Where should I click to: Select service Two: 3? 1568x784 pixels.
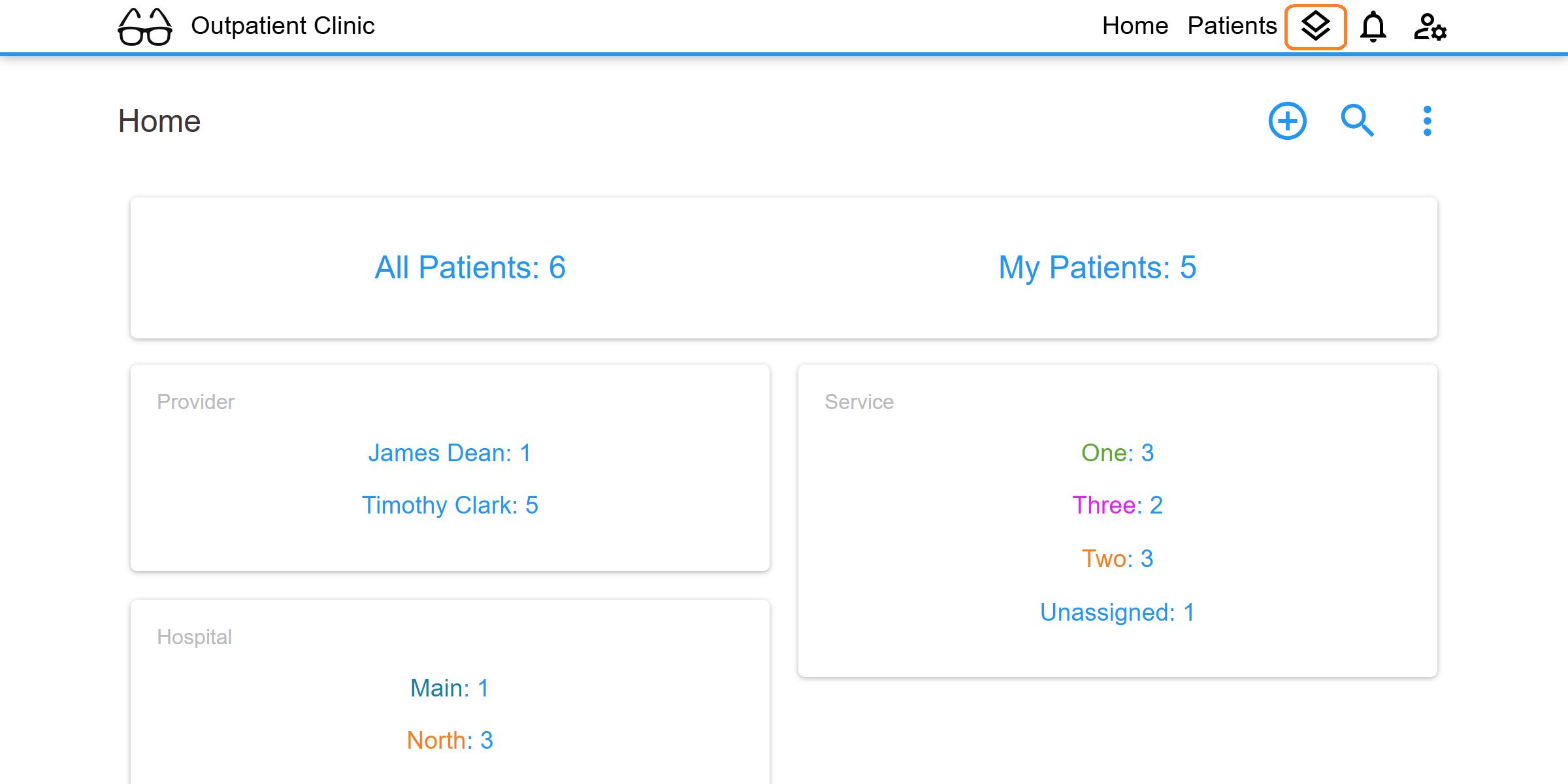click(1117, 559)
